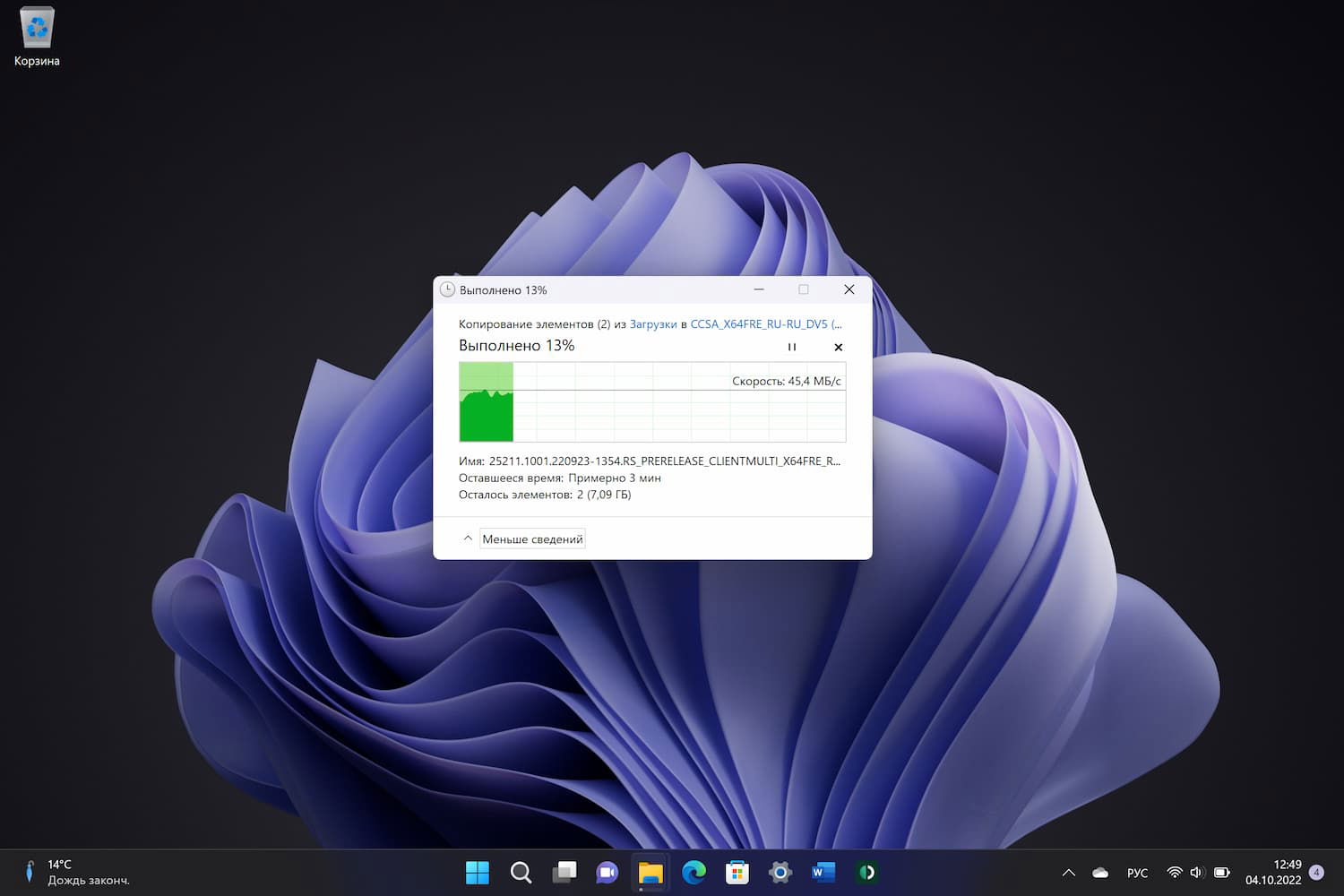This screenshot has height=896, width=1344.
Task: Click the clock icon in the copy dialog title
Action: [x=447, y=289]
